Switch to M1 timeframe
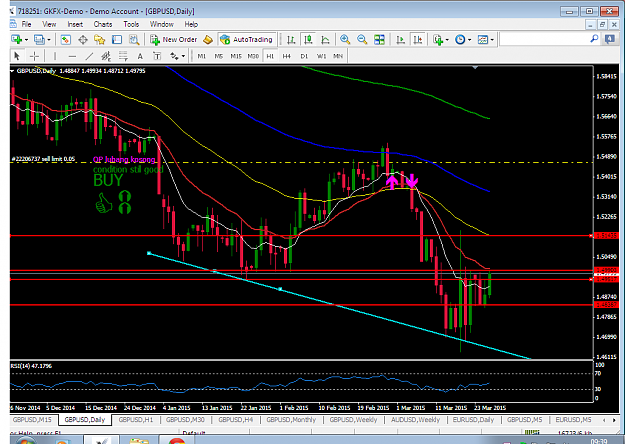The image size is (625, 444). [x=202, y=56]
